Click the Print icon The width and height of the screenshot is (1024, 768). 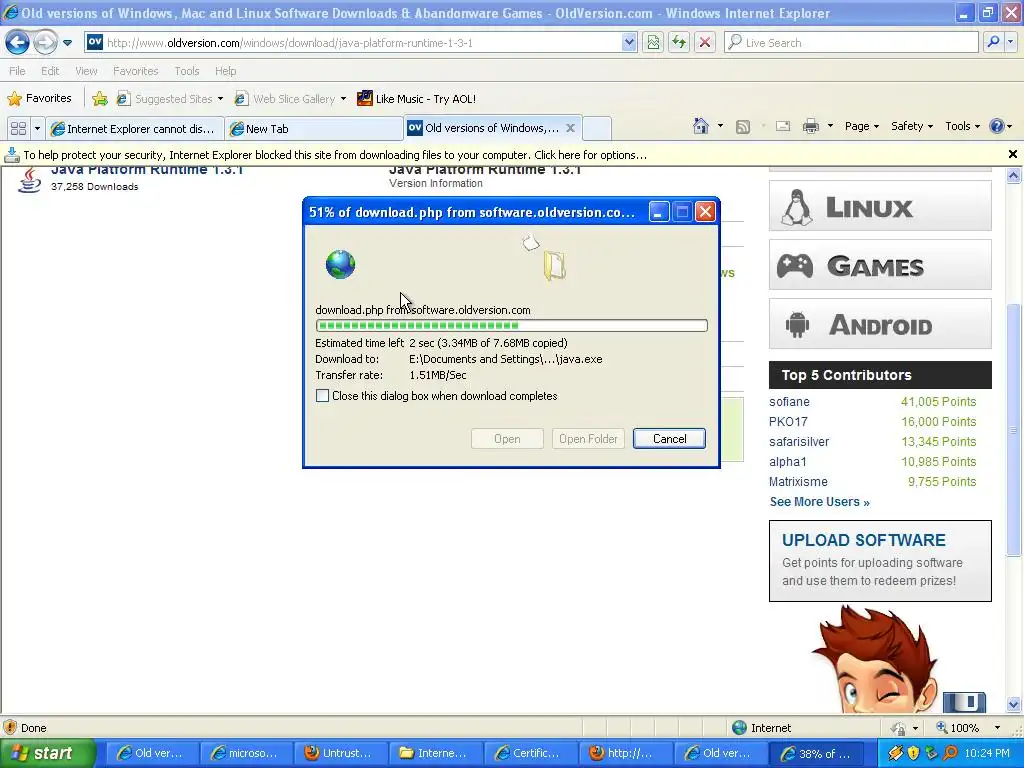click(x=810, y=127)
